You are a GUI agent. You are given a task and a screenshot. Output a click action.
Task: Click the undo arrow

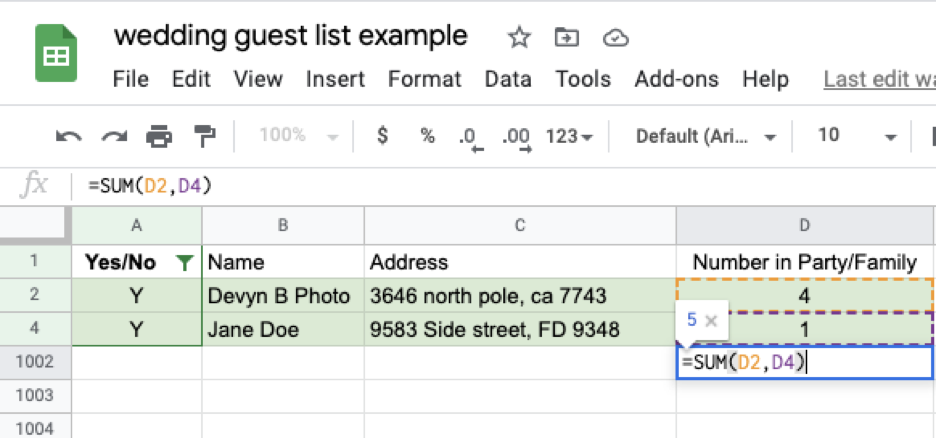click(x=68, y=136)
